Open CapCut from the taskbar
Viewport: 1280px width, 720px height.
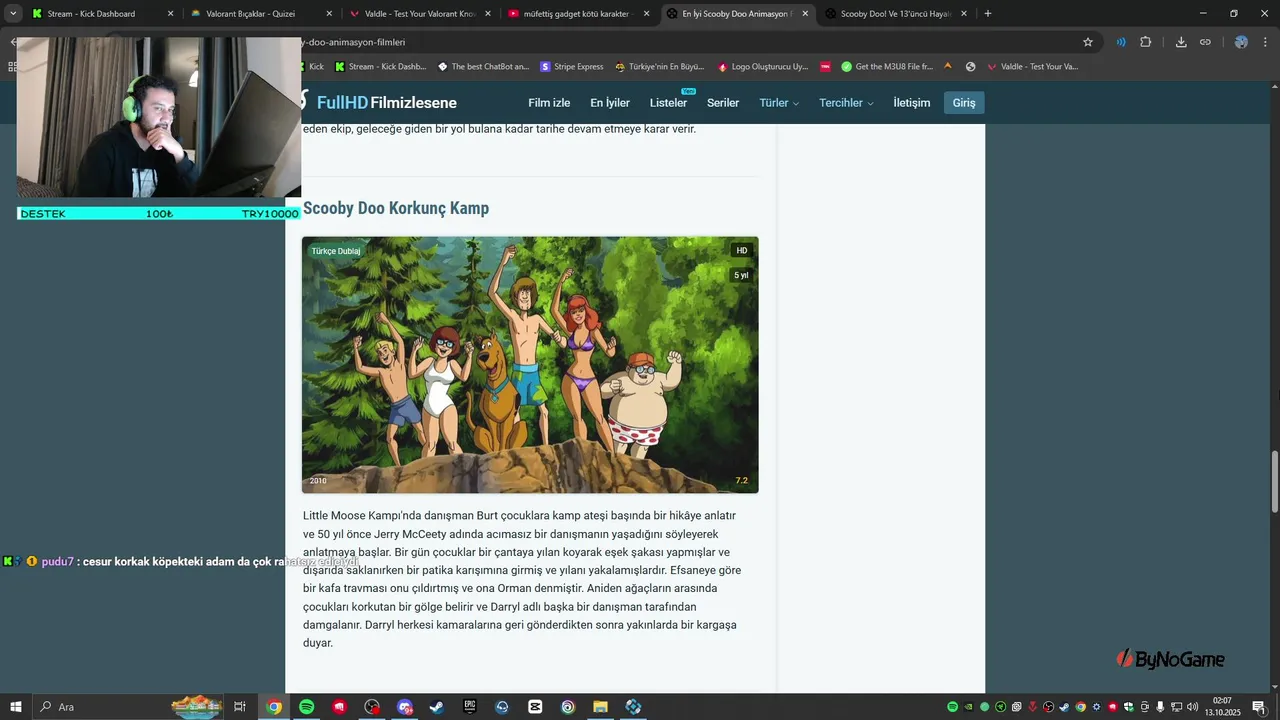click(x=535, y=707)
